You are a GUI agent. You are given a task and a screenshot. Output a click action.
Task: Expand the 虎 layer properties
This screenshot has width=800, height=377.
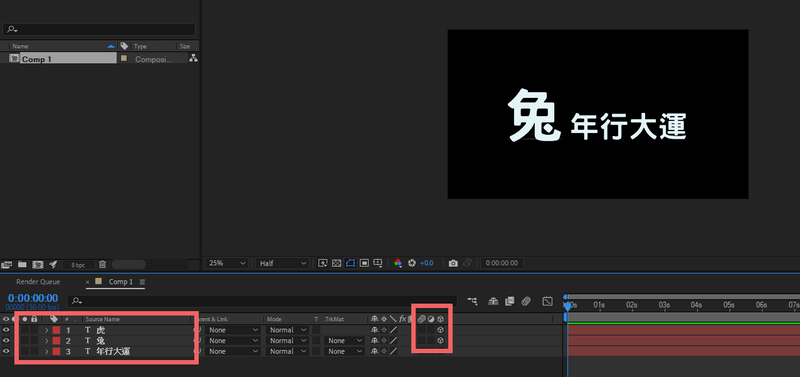[x=46, y=330]
